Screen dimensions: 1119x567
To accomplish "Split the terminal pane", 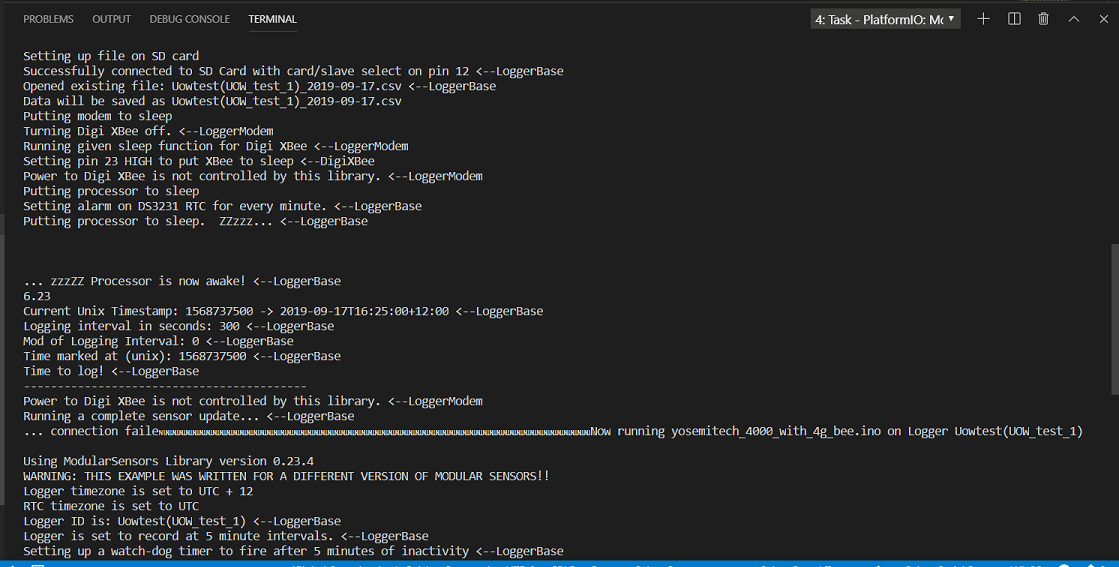I will tap(1014, 19).
